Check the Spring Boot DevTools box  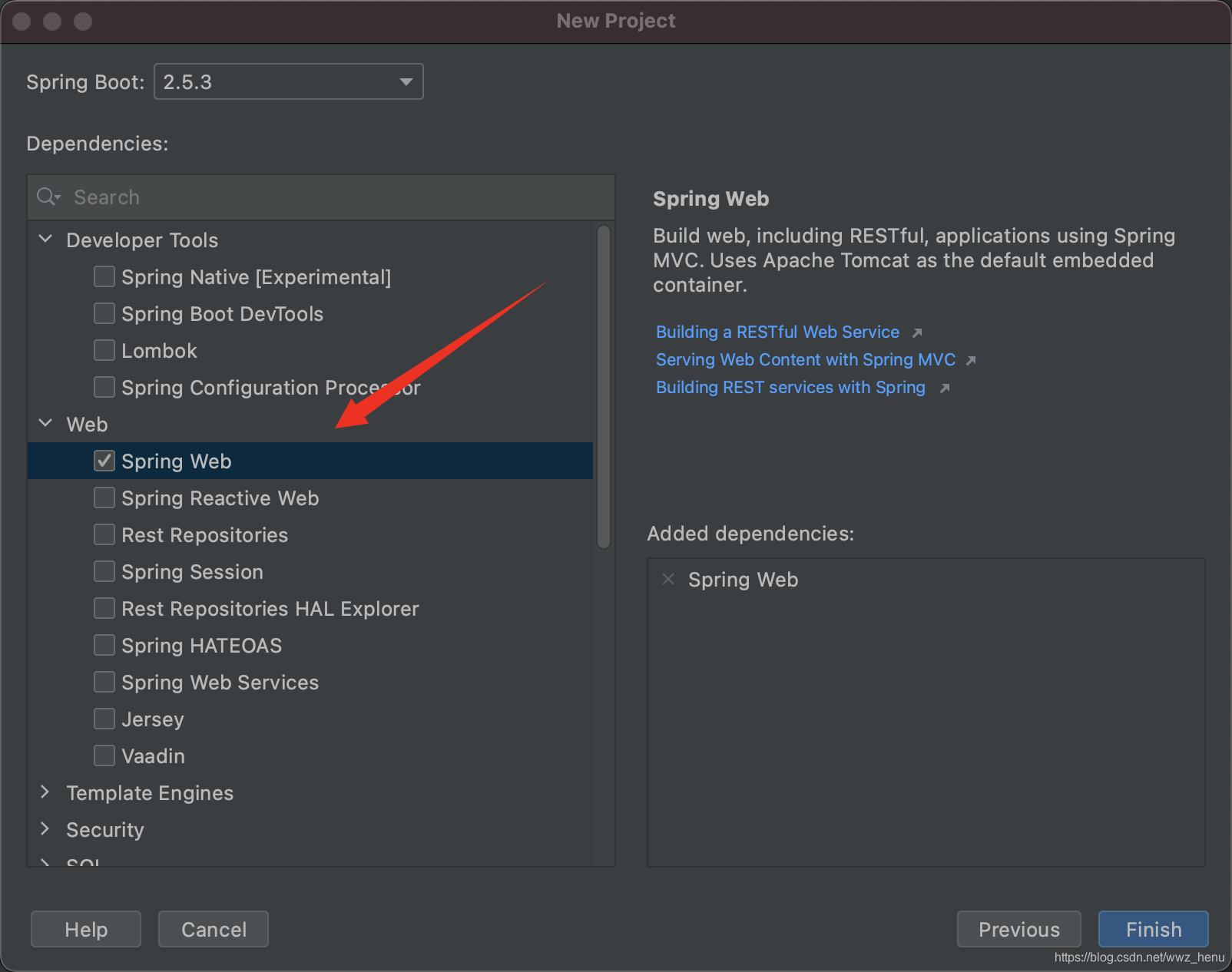click(104, 313)
